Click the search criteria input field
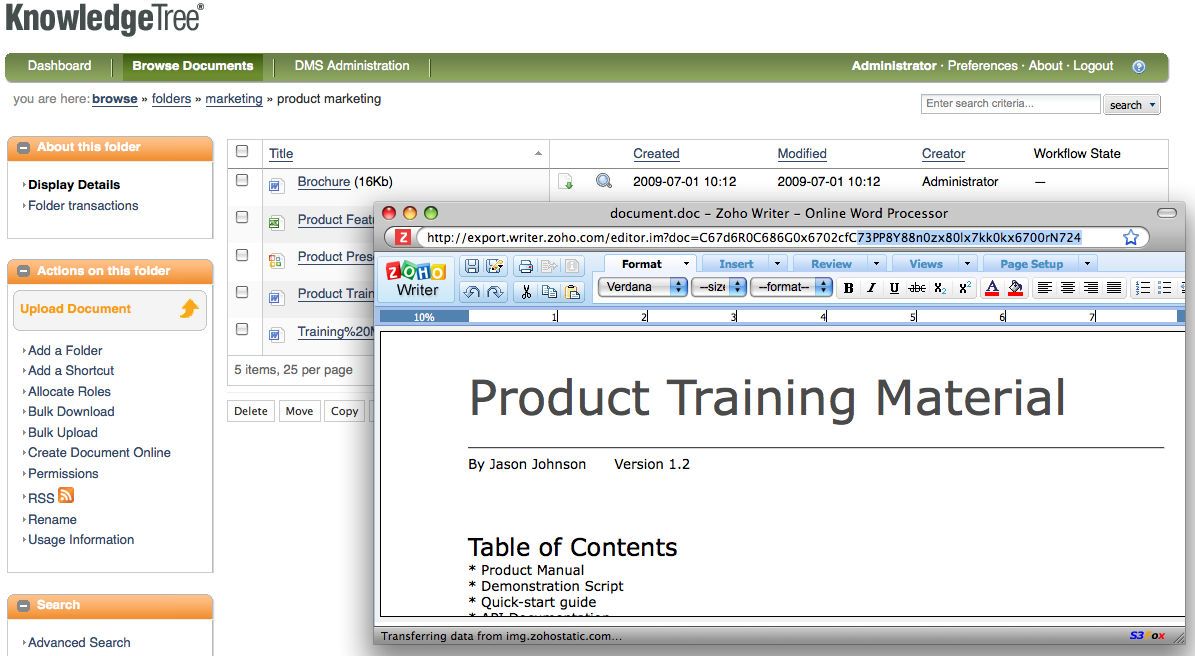The height and width of the screenshot is (656, 1195). click(x=1010, y=104)
